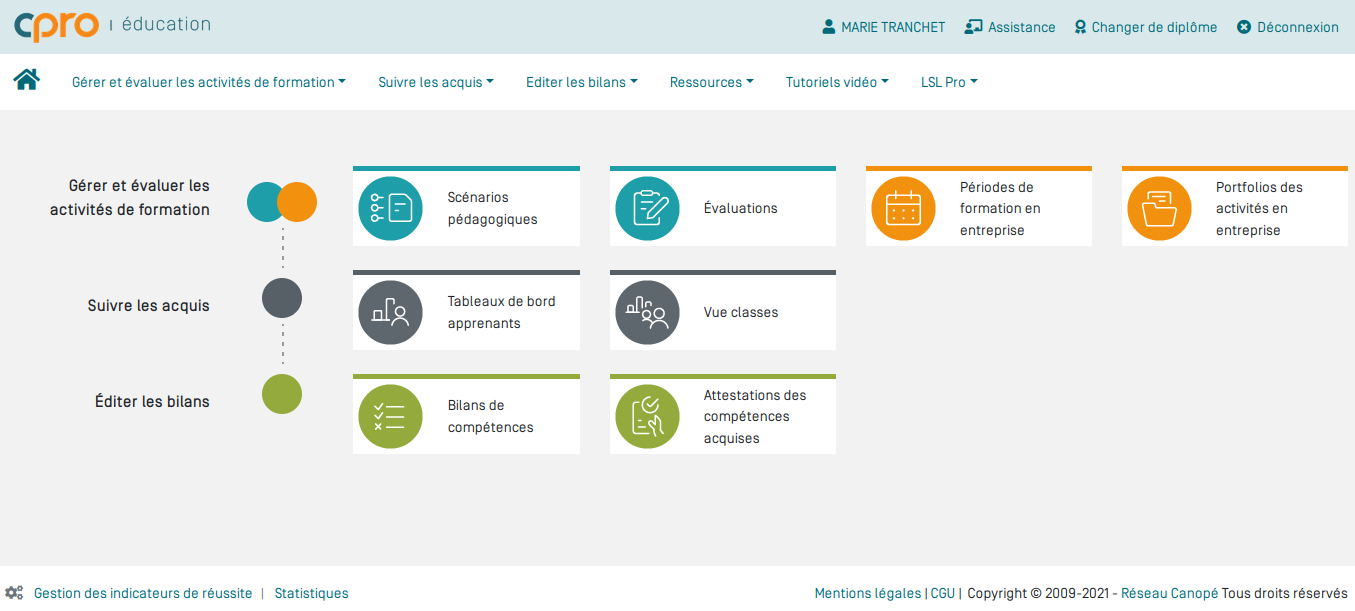The width and height of the screenshot is (1355, 611).
Task: Open the Tutoriels vidéo dropdown
Action: point(837,82)
